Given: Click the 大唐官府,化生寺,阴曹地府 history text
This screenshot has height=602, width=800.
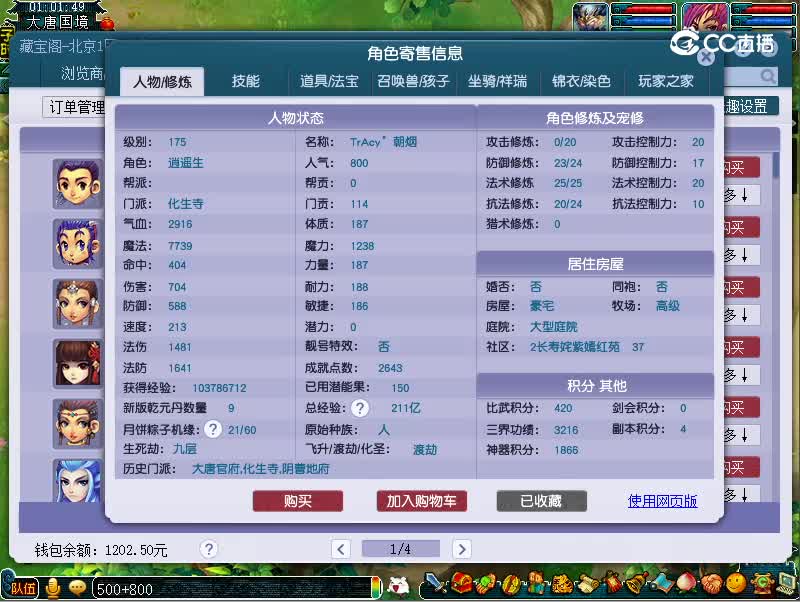Looking at the screenshot, I should [x=261, y=468].
